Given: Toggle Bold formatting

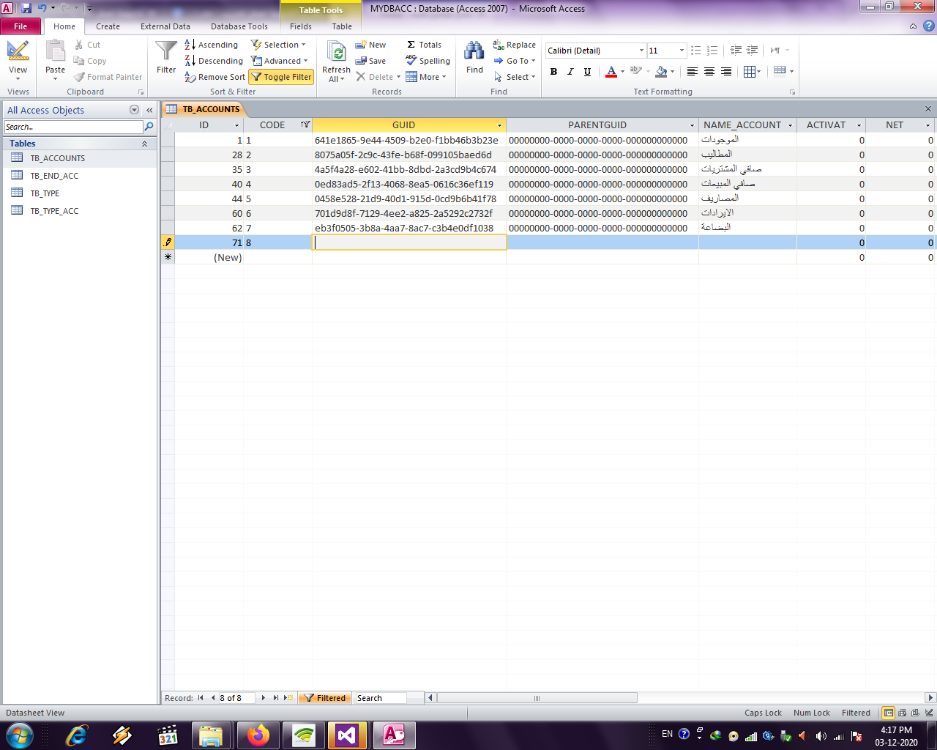Looking at the screenshot, I should pos(554,72).
